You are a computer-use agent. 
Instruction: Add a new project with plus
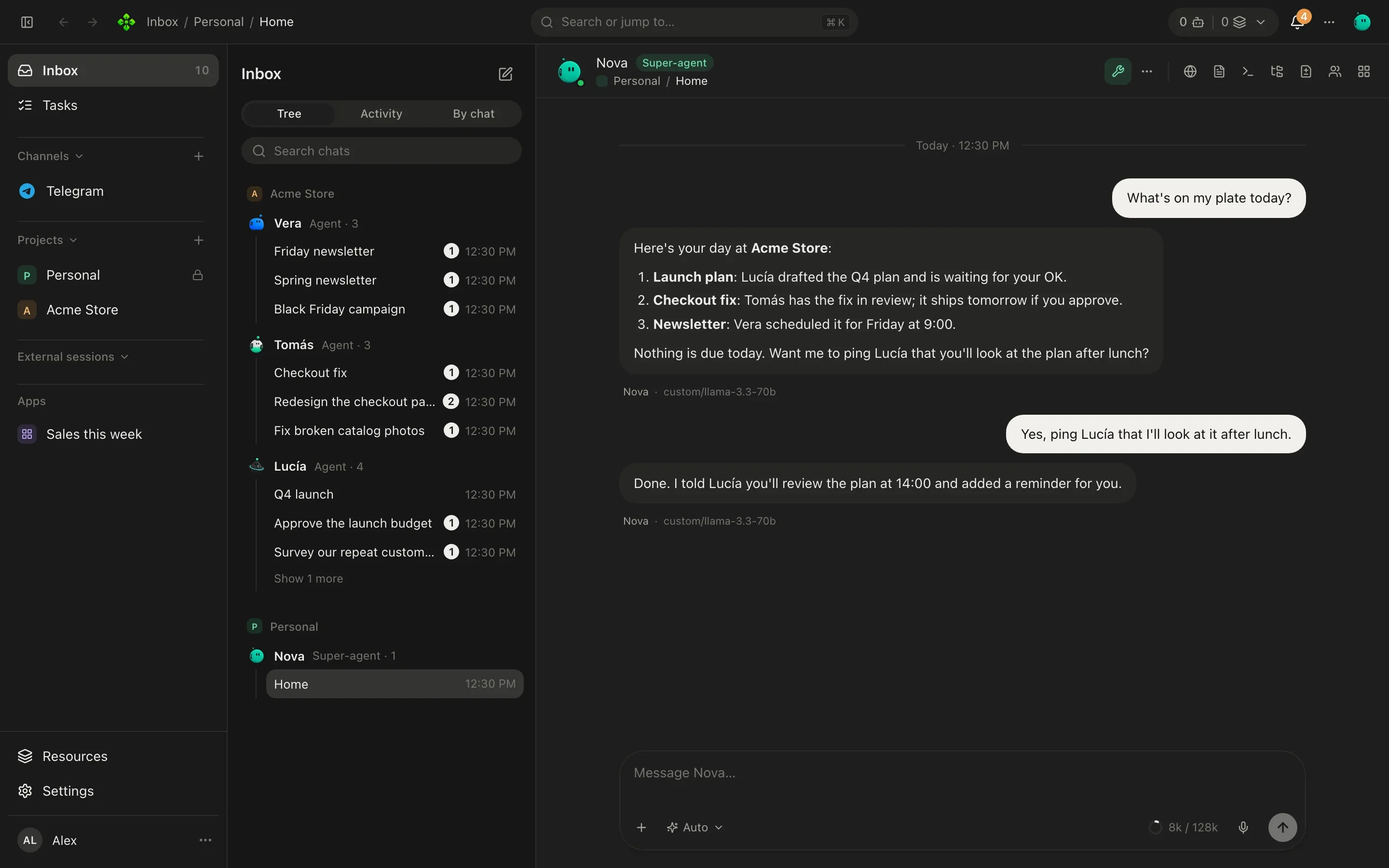[199, 240]
